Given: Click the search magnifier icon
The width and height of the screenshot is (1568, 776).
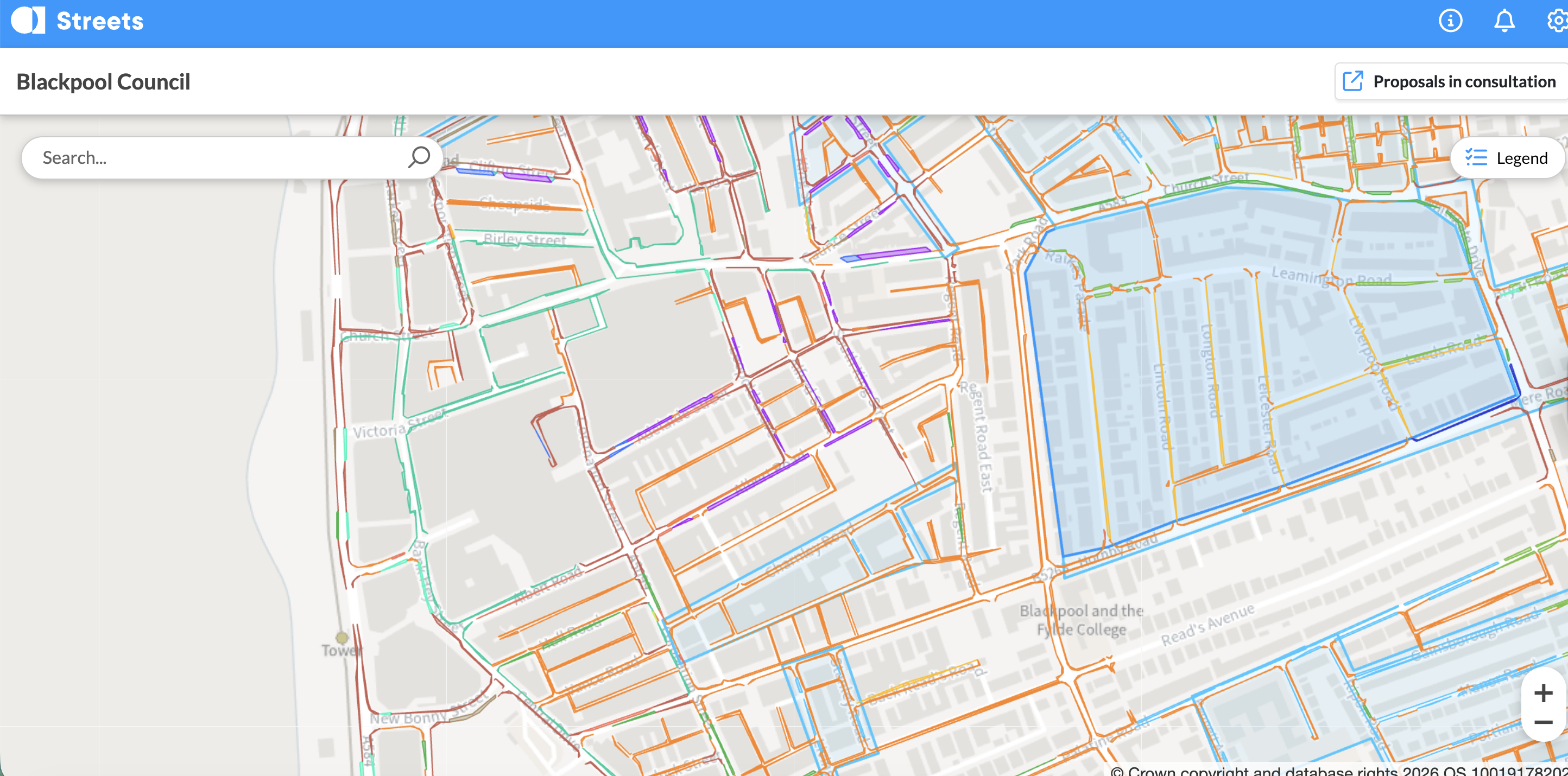Looking at the screenshot, I should click(x=418, y=157).
